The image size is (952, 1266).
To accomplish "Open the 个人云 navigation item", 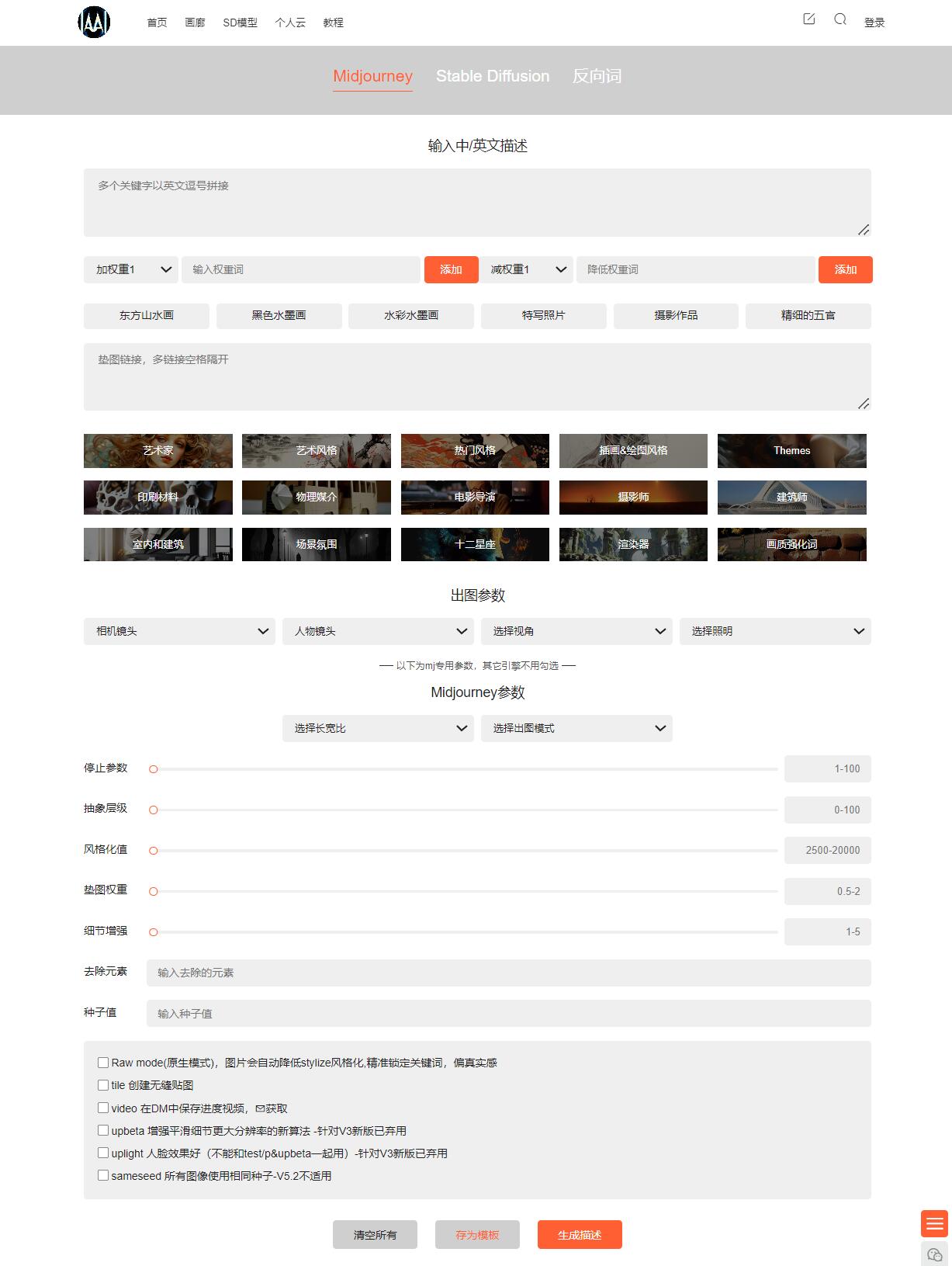I will (x=290, y=23).
